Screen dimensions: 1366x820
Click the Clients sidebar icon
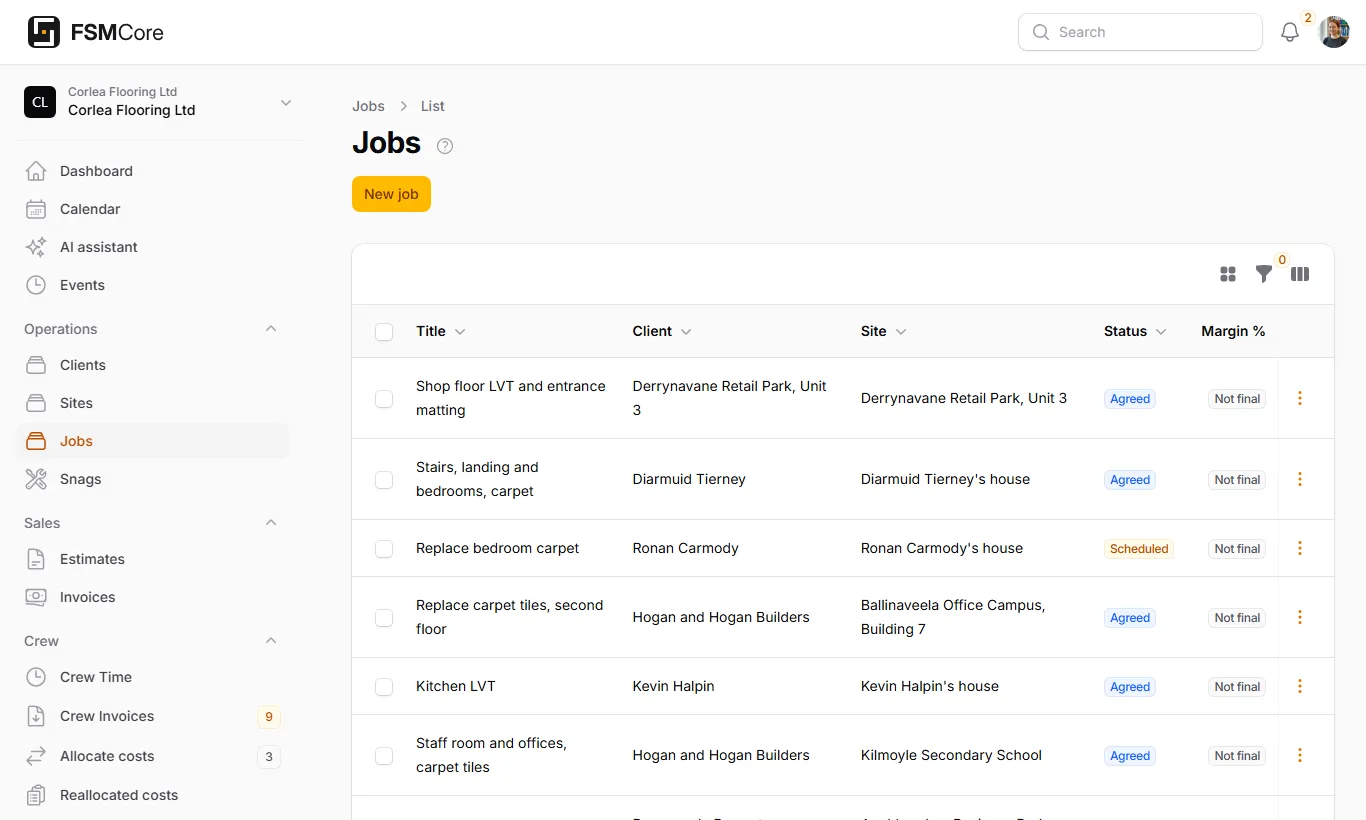(36, 365)
